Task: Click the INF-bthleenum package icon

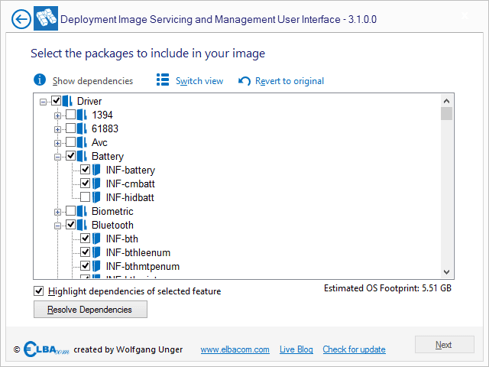Action: 96,252
